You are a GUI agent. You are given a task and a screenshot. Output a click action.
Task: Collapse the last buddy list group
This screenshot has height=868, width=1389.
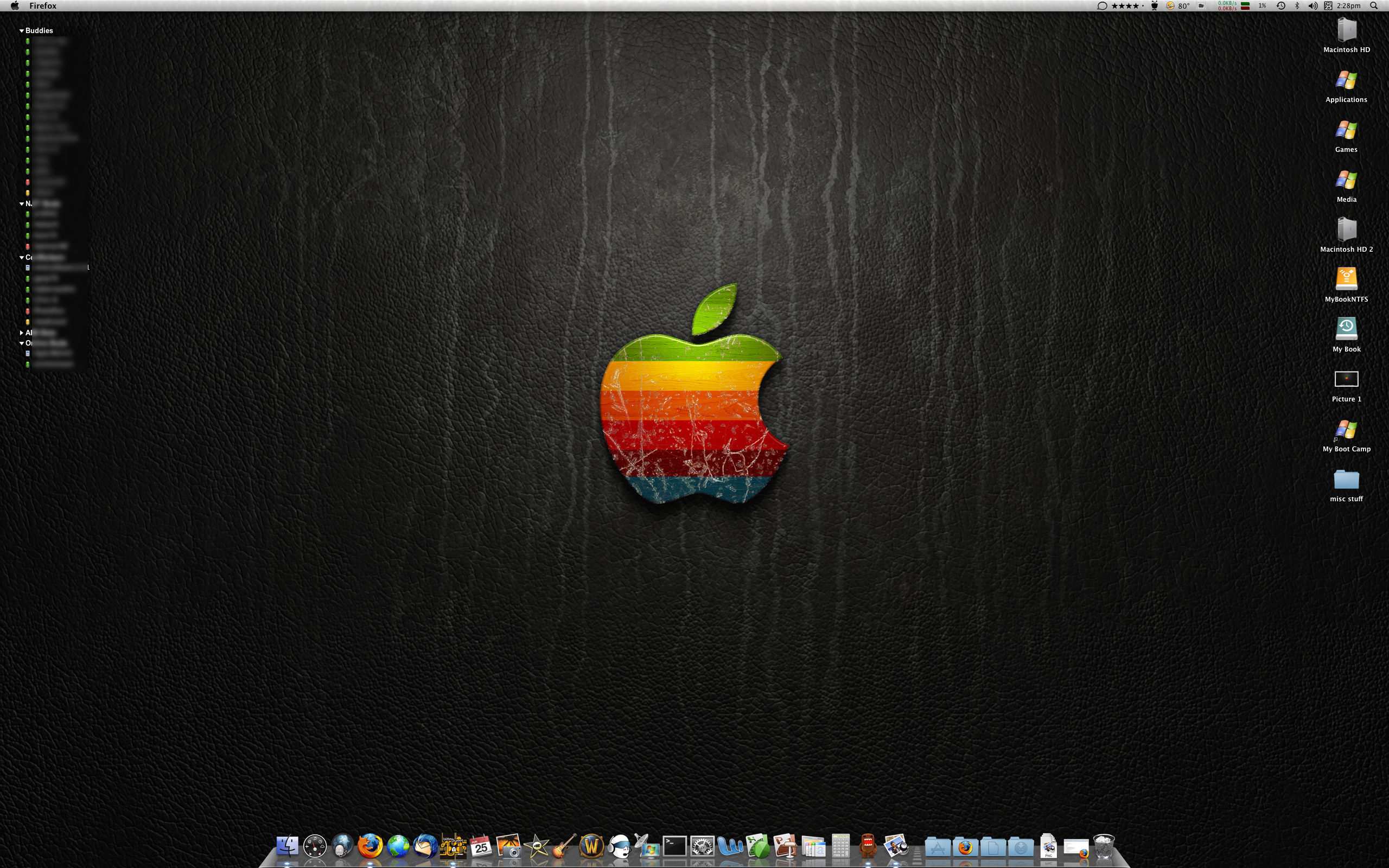pos(22,343)
